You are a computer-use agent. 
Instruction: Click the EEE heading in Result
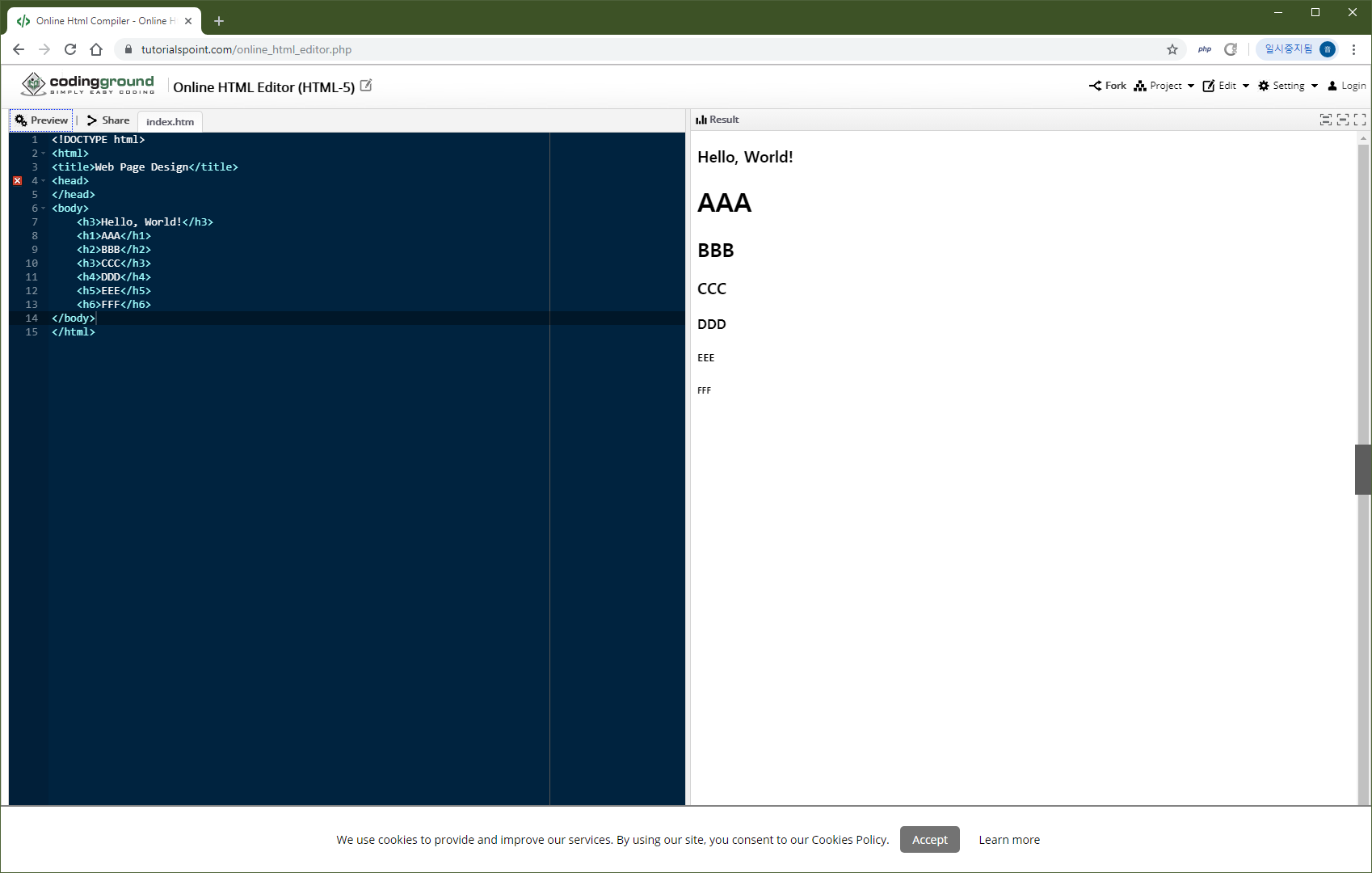[x=705, y=358]
